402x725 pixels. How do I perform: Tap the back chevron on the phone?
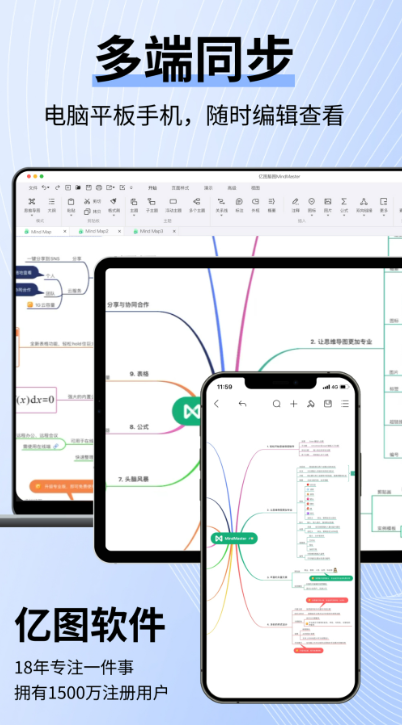216,404
